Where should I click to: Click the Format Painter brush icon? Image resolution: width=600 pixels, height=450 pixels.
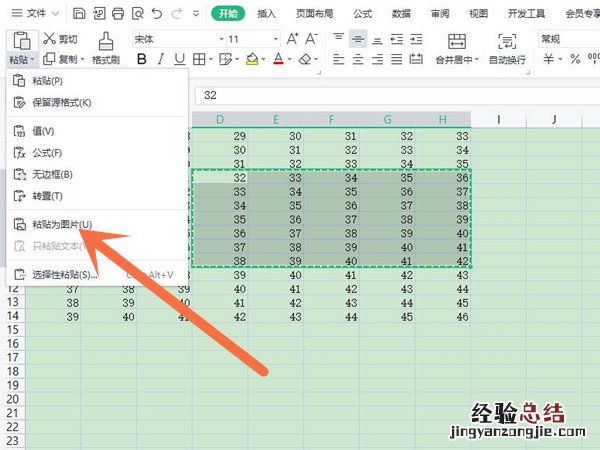pyautogui.click(x=106, y=39)
